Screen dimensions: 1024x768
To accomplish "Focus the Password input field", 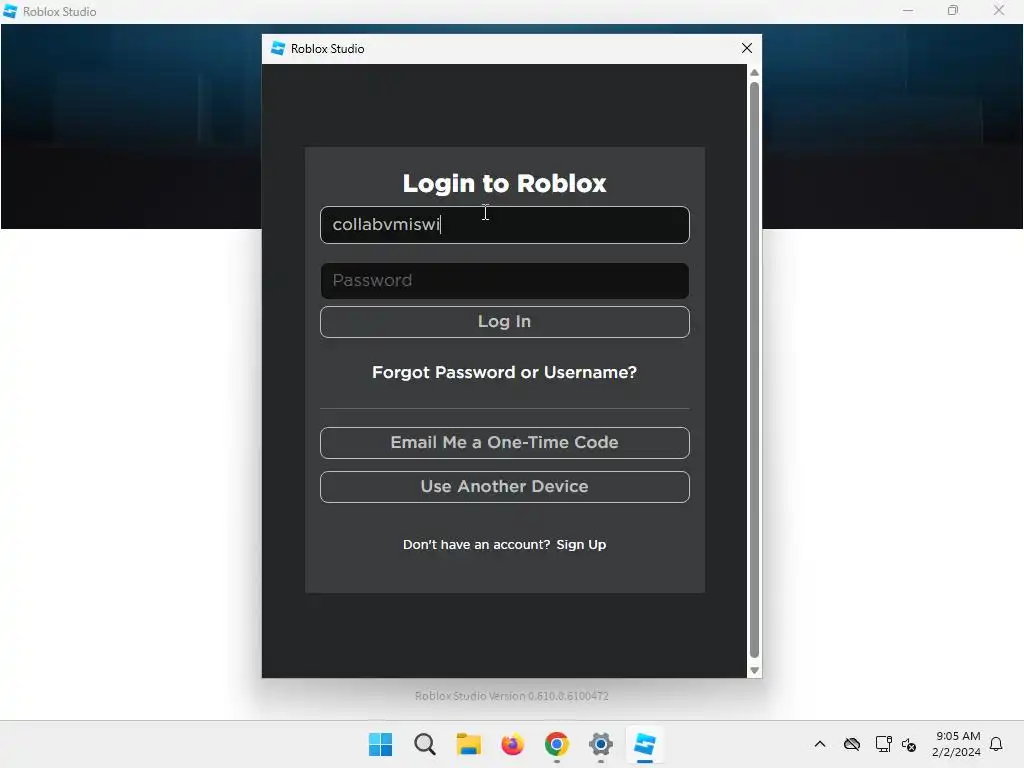I will (x=504, y=281).
